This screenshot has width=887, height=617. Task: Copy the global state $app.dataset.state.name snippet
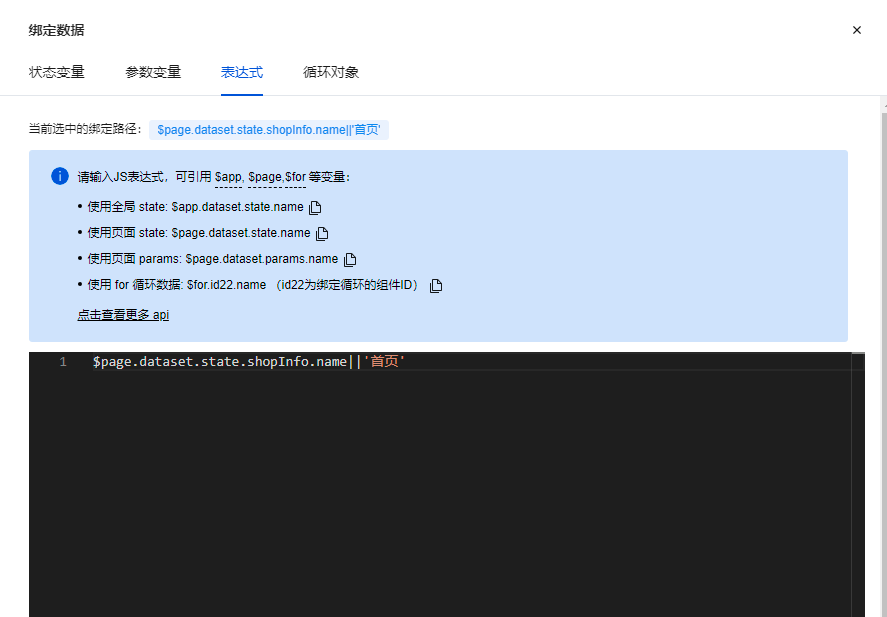(x=315, y=208)
